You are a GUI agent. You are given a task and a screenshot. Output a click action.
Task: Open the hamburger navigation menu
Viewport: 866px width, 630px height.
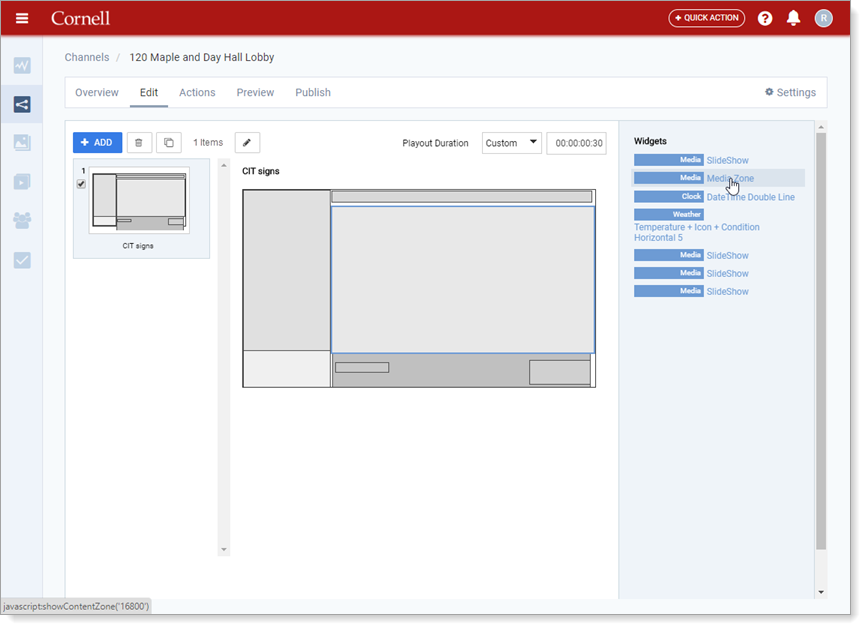click(x=22, y=18)
